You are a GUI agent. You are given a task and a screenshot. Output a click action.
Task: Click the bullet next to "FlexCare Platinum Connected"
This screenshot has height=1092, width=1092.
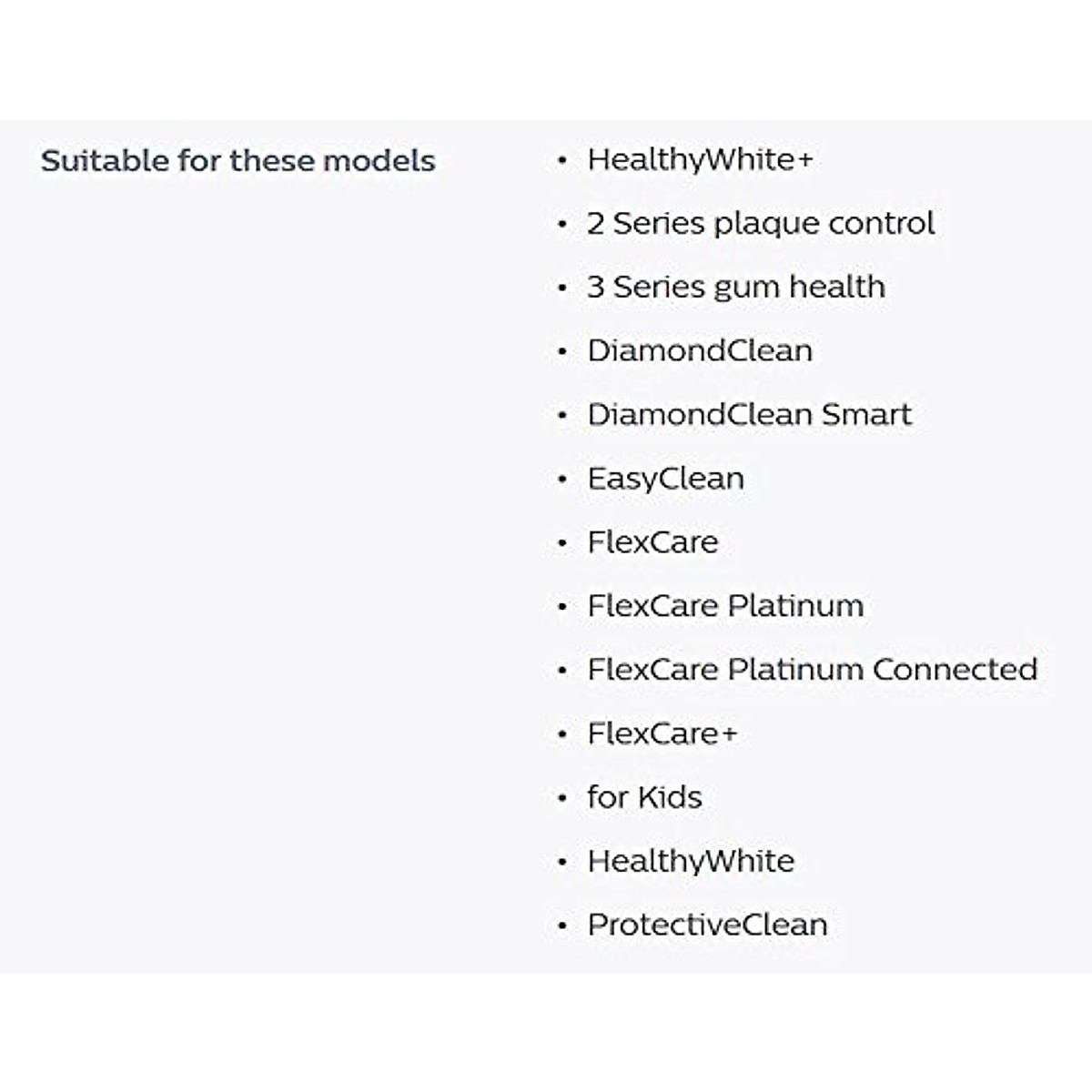tap(562, 672)
